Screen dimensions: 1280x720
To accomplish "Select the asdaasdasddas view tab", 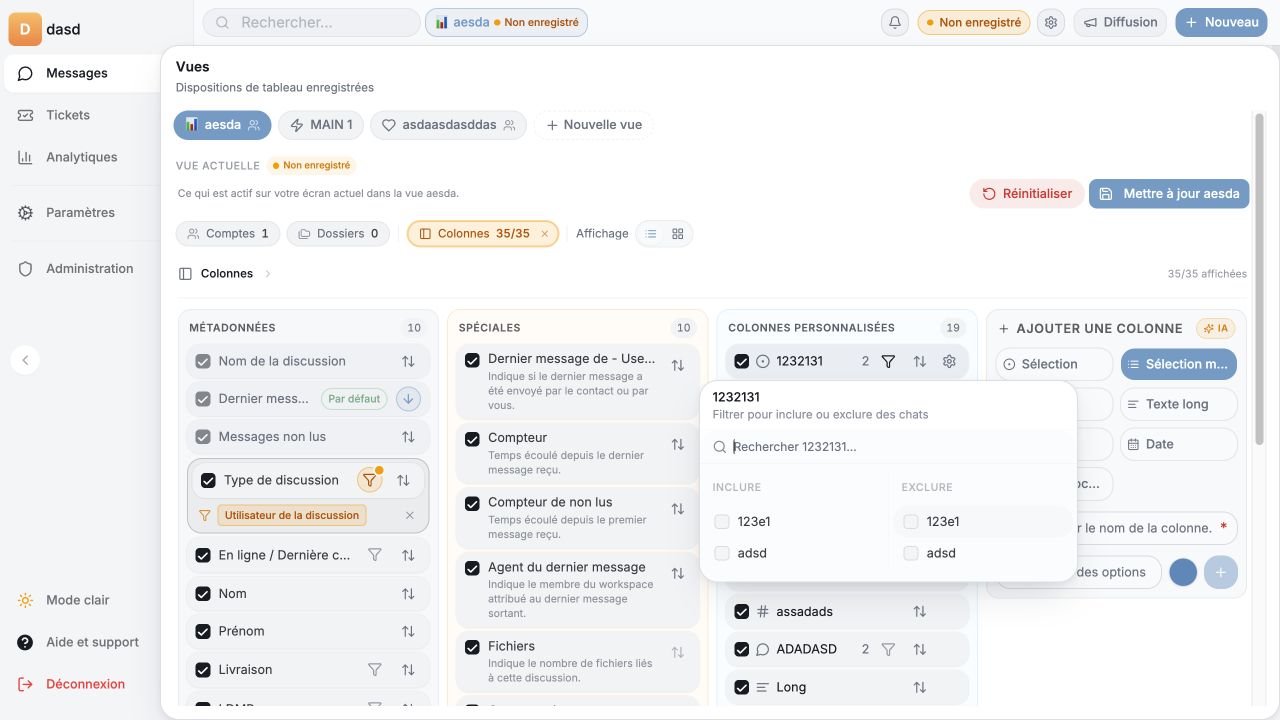I will [x=449, y=125].
